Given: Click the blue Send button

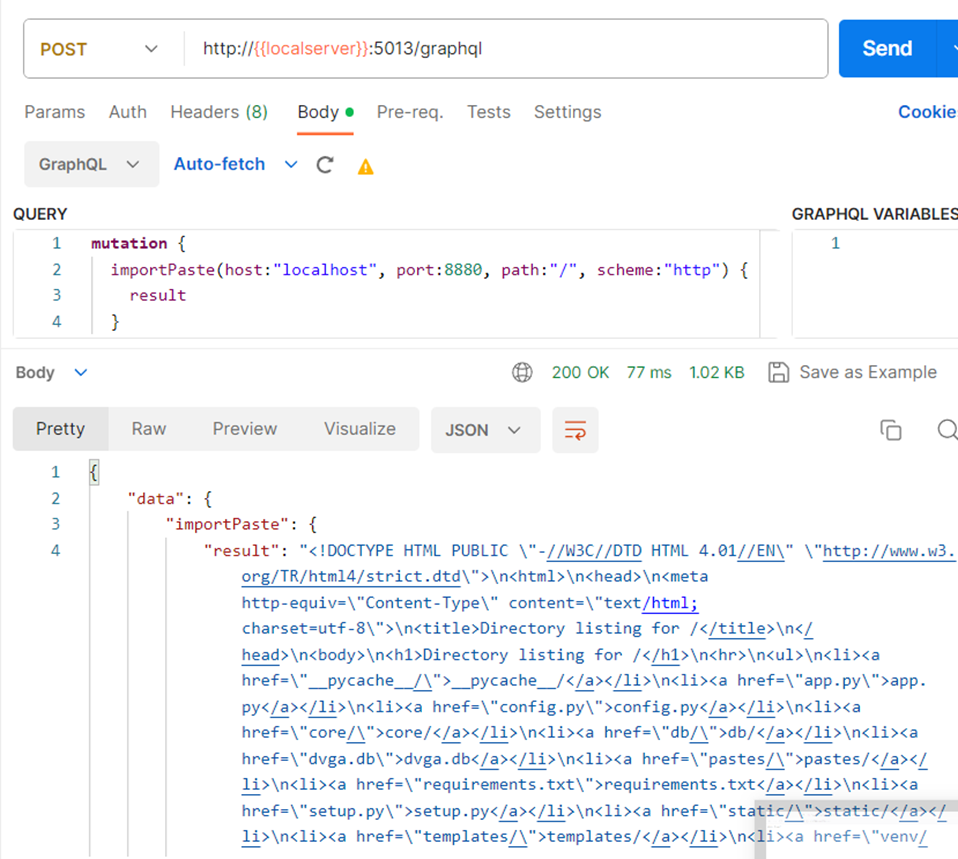Looking at the screenshot, I should [887, 48].
